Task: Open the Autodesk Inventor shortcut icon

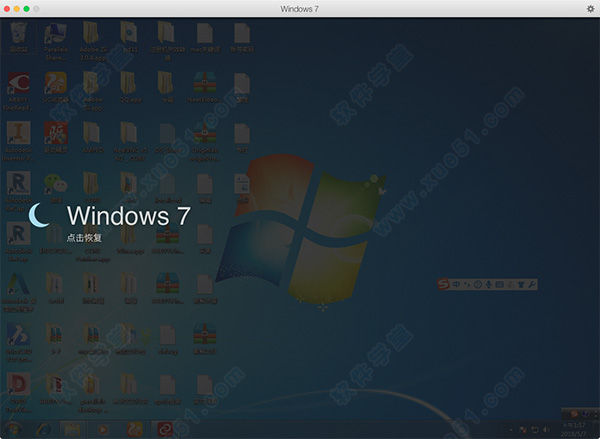Action: [18, 142]
